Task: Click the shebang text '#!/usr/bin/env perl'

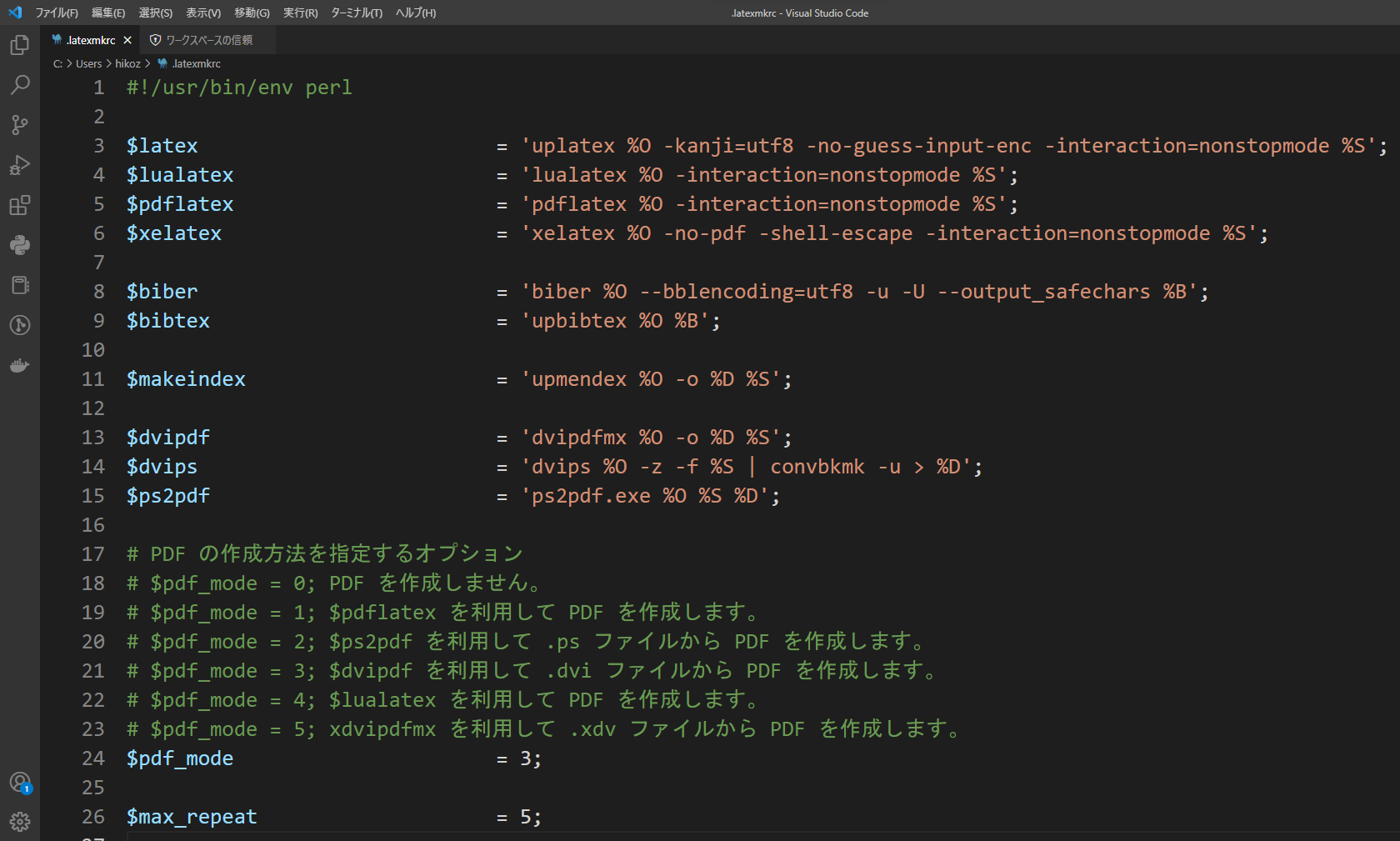Action: coord(239,88)
